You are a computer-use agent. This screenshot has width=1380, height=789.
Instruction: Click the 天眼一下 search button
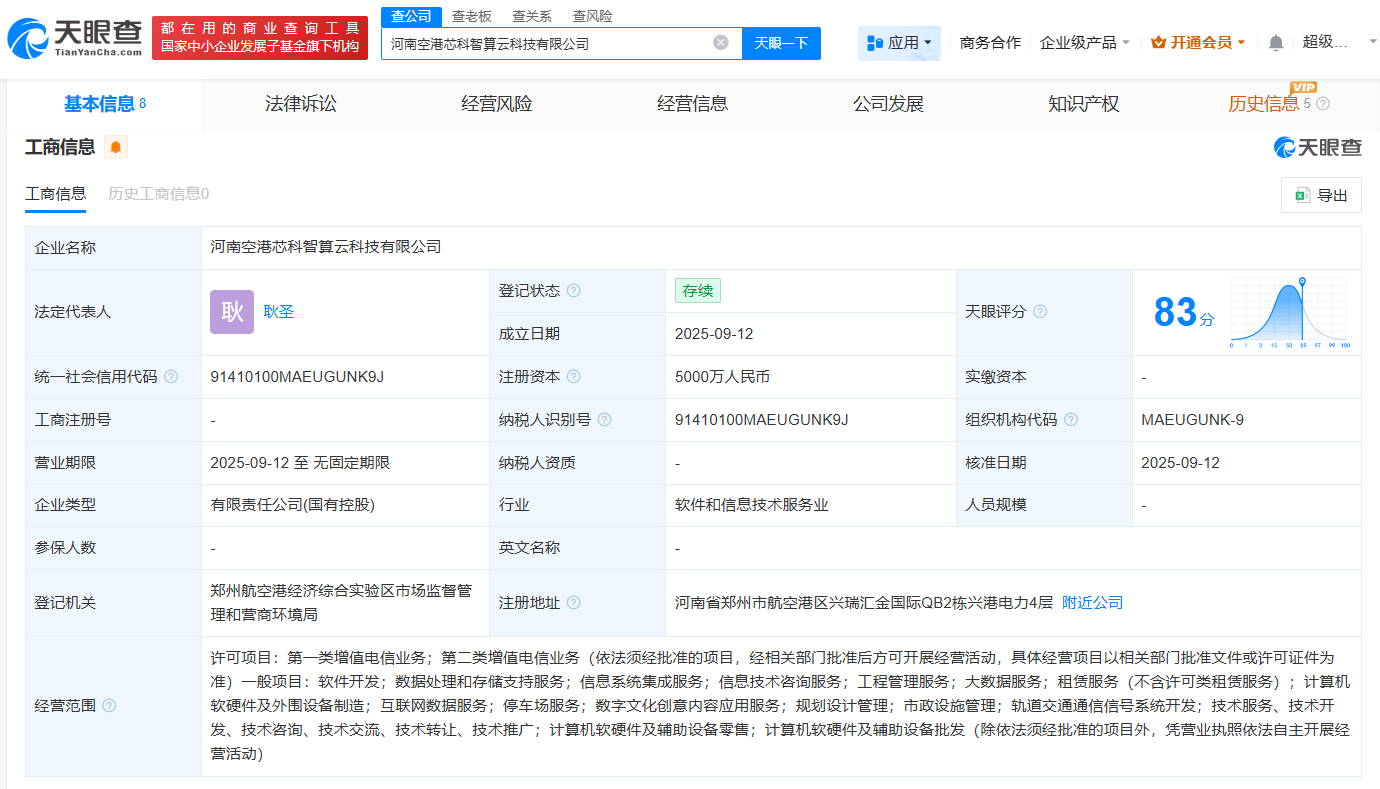point(783,43)
